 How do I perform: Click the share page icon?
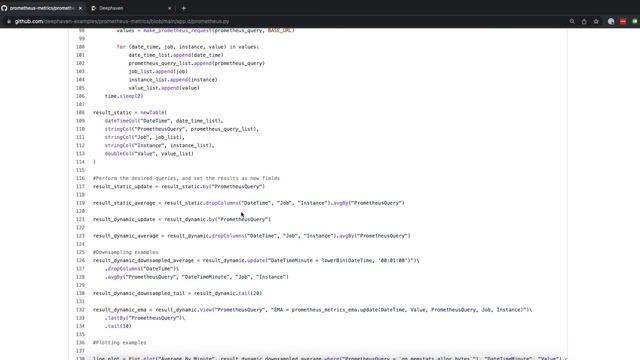(x=584, y=21)
